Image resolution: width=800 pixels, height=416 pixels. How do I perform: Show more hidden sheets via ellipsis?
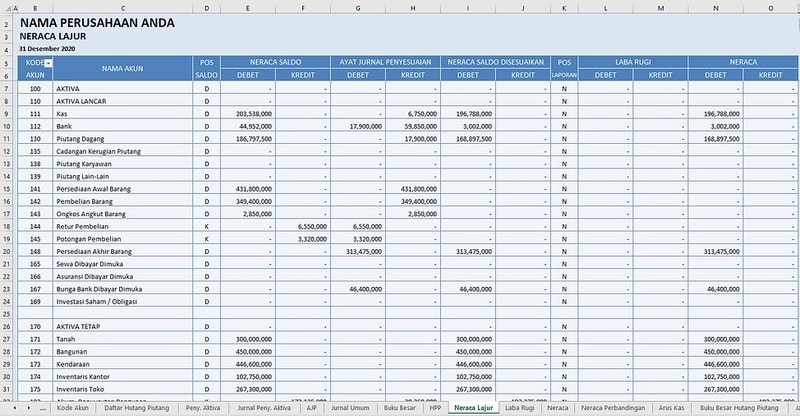[42, 408]
